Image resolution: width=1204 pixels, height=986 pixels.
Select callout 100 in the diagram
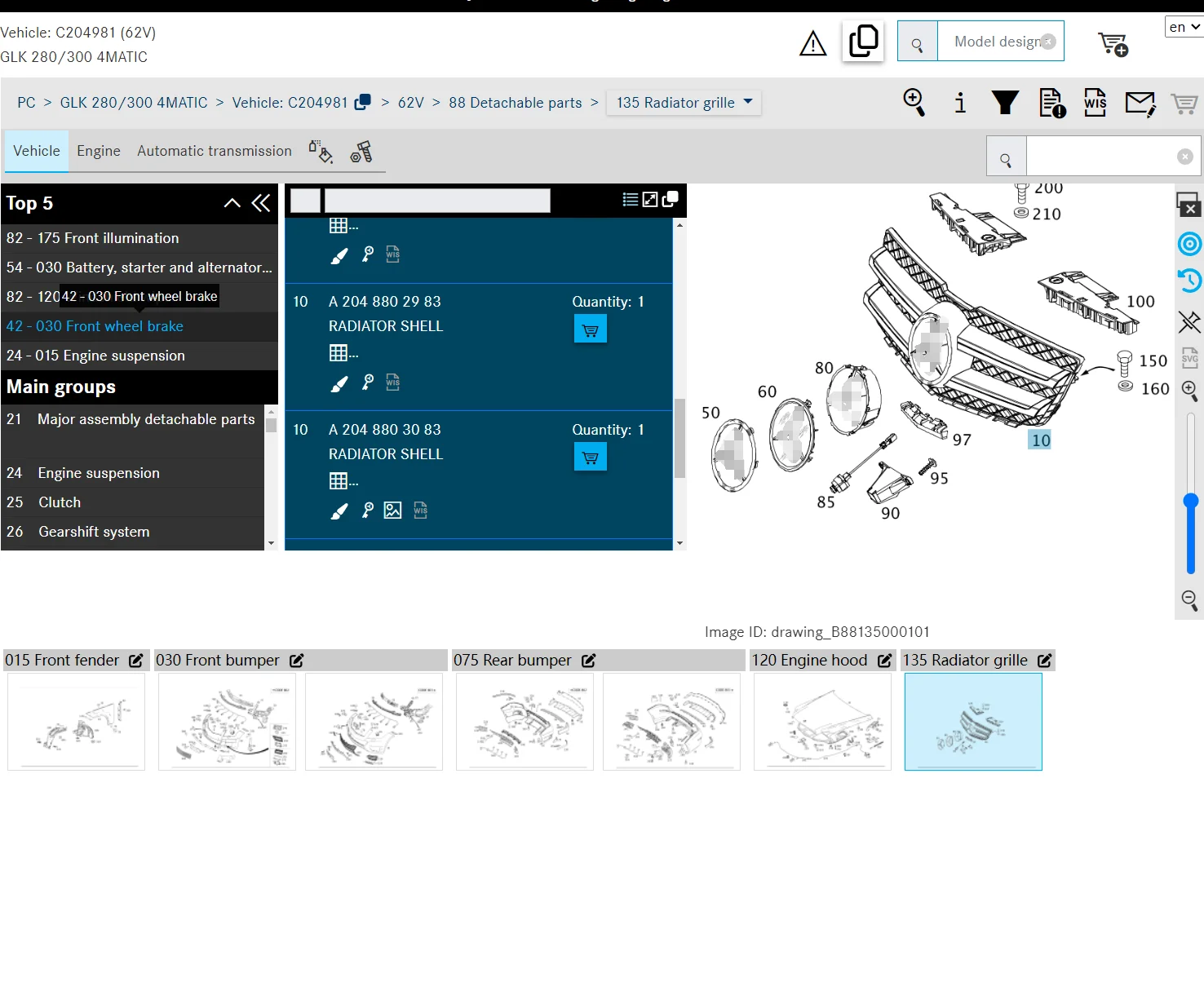pos(1140,302)
